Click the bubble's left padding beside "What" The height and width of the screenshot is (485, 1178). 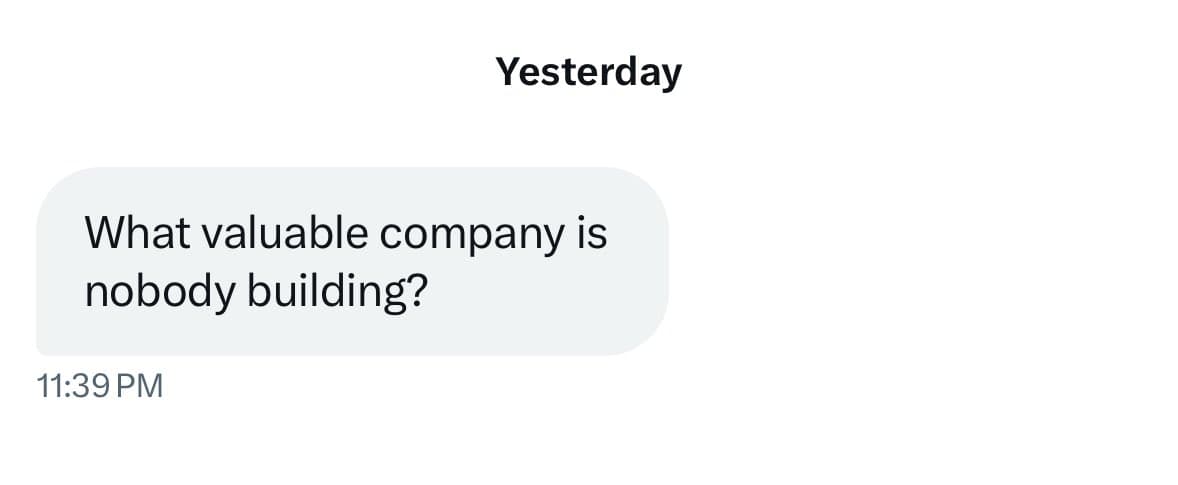tap(60, 234)
